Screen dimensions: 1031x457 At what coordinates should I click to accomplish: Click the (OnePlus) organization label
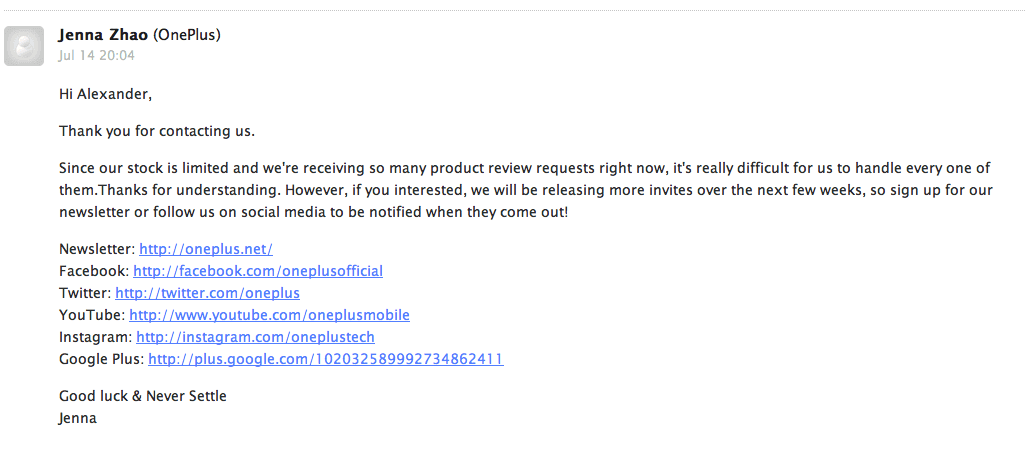click(x=187, y=35)
